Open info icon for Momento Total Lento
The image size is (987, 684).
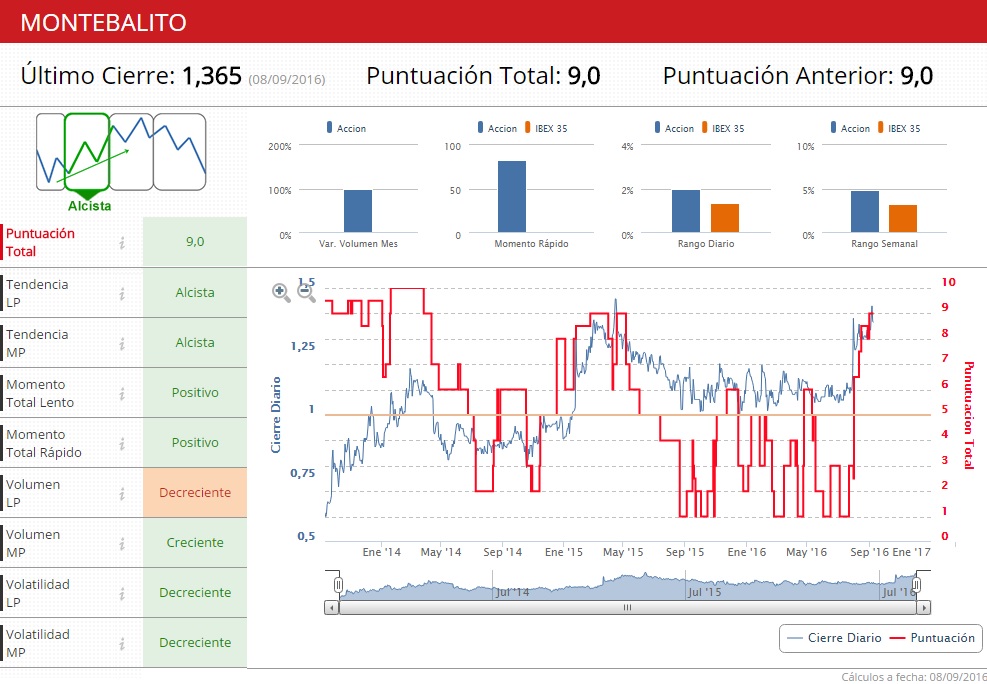(x=122, y=393)
